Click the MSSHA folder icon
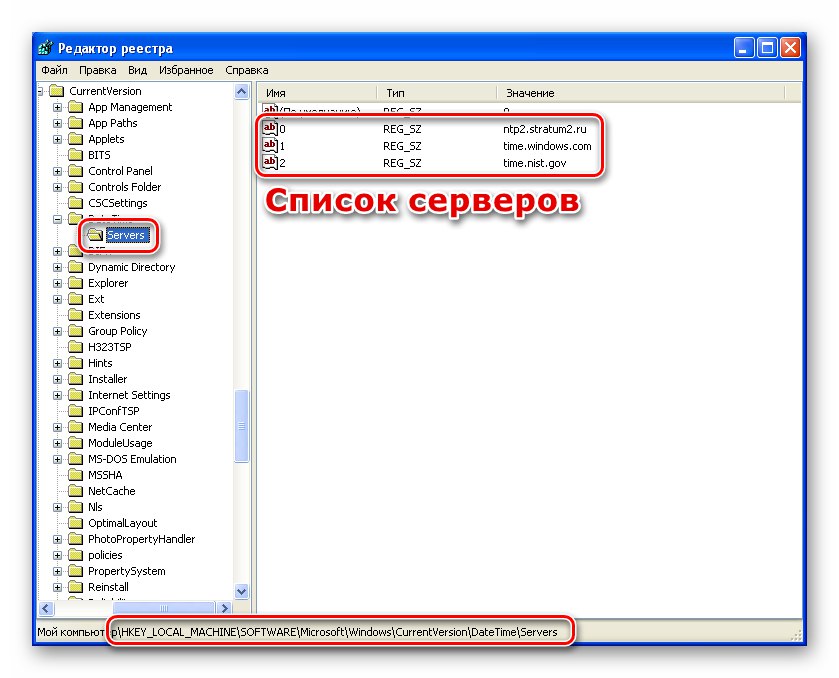The image size is (839, 678). [x=75, y=475]
